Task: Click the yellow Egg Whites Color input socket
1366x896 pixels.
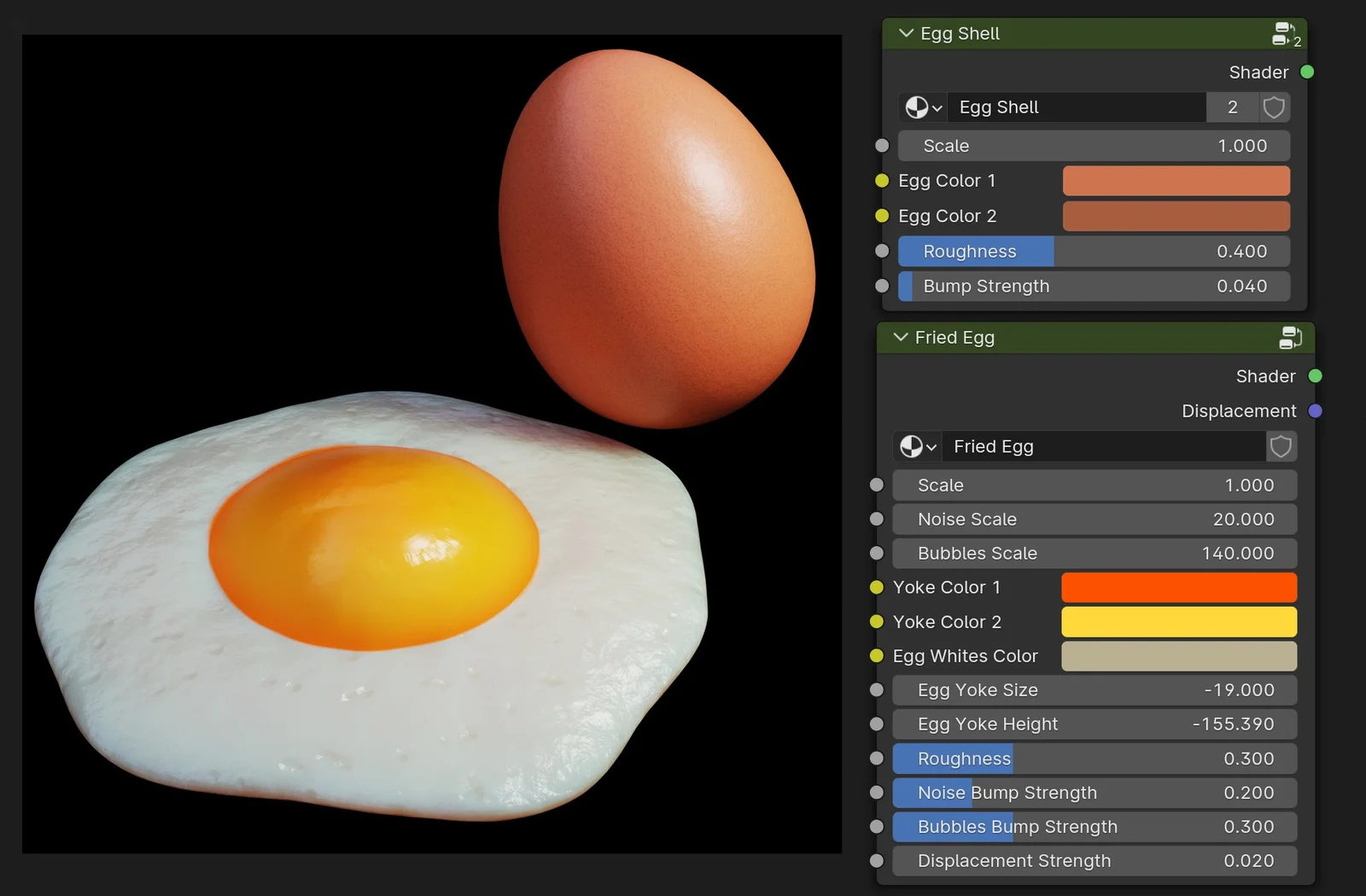Action: (x=875, y=656)
